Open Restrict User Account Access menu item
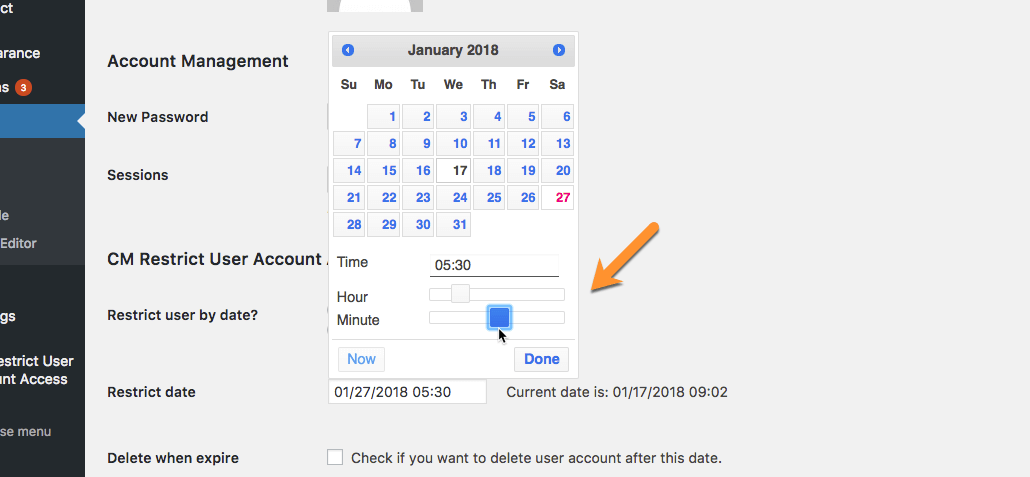This screenshot has width=1030, height=477. [x=34, y=370]
